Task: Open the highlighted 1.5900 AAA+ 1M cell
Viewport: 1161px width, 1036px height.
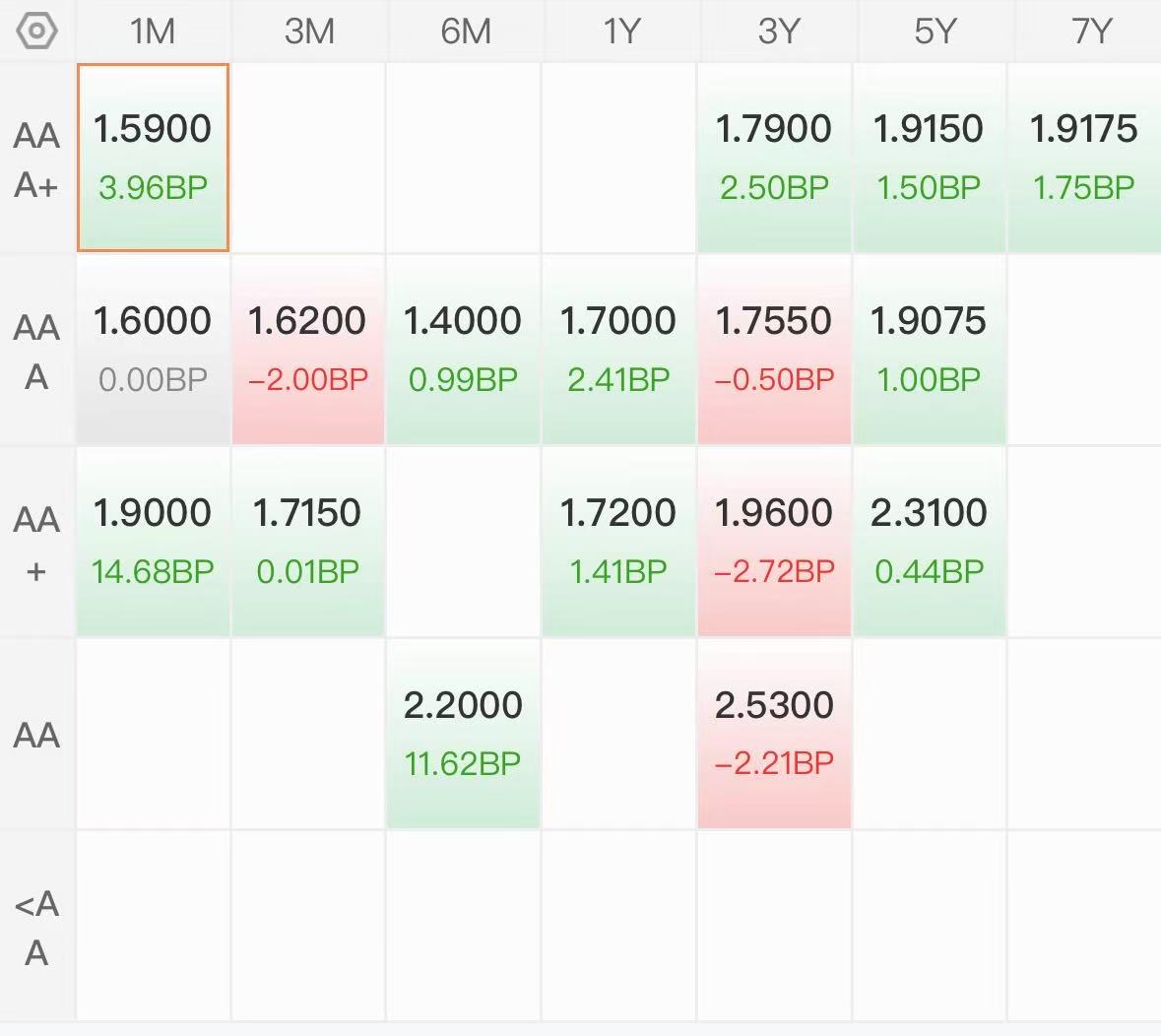Action: (154, 158)
